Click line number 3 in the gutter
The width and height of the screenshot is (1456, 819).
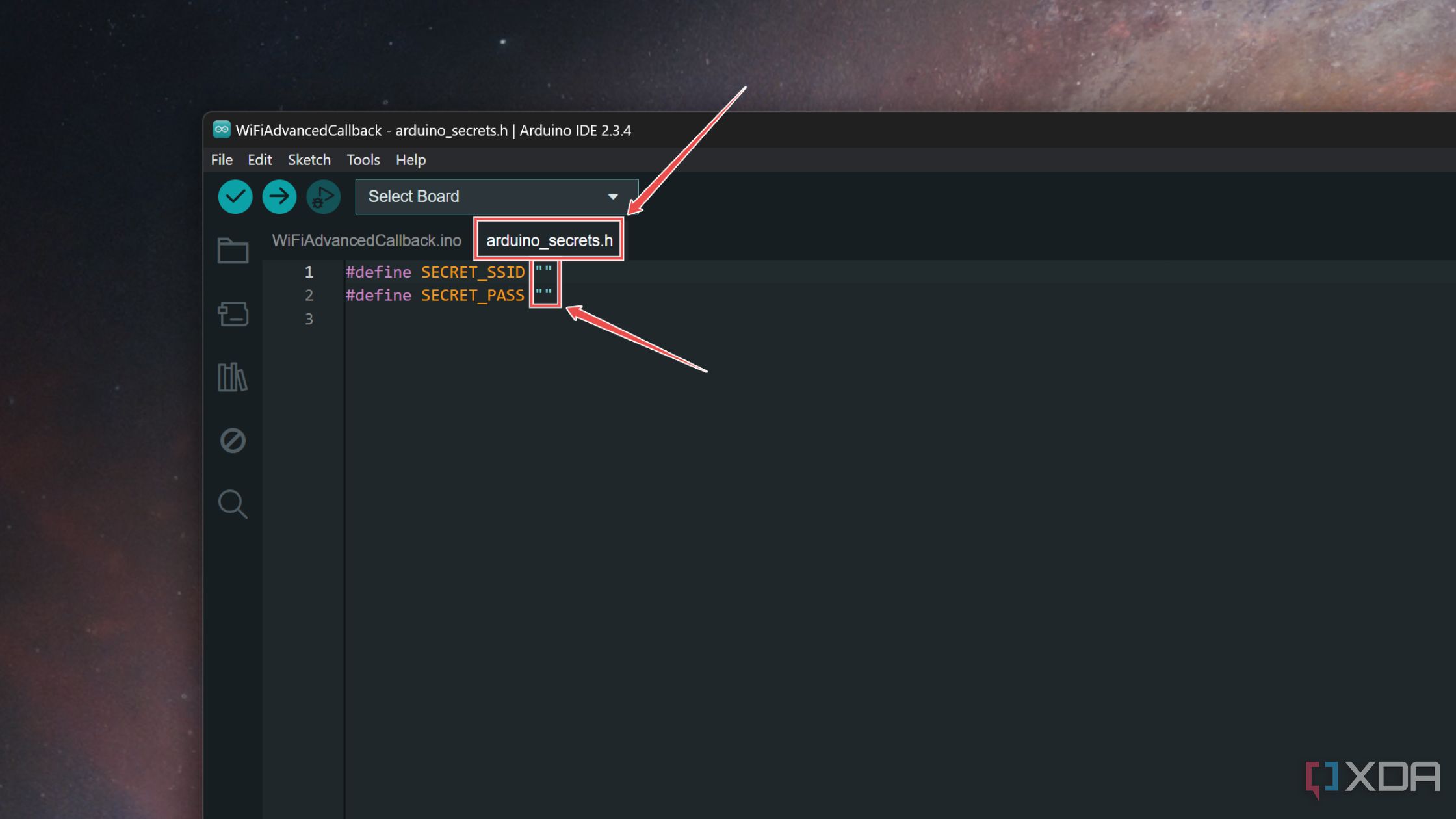tap(309, 319)
